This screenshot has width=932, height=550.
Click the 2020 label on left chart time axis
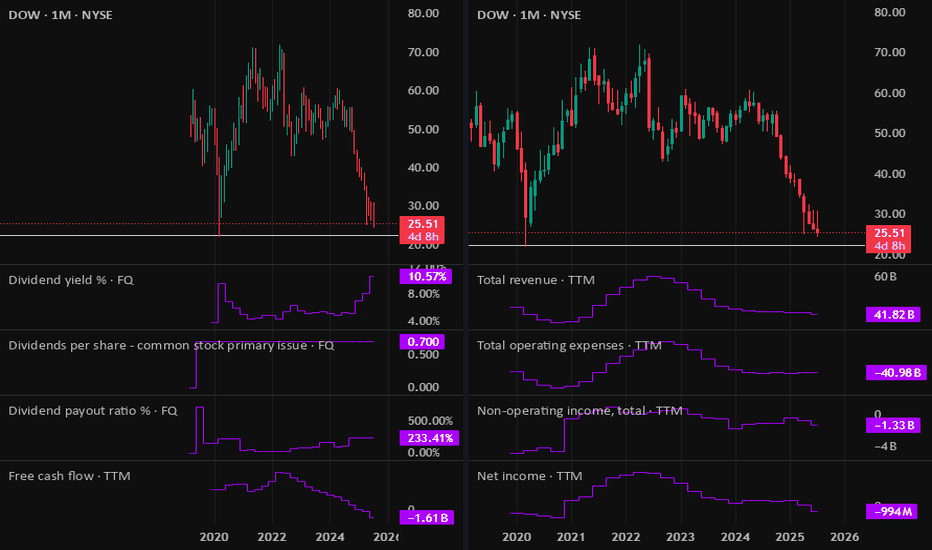214,537
